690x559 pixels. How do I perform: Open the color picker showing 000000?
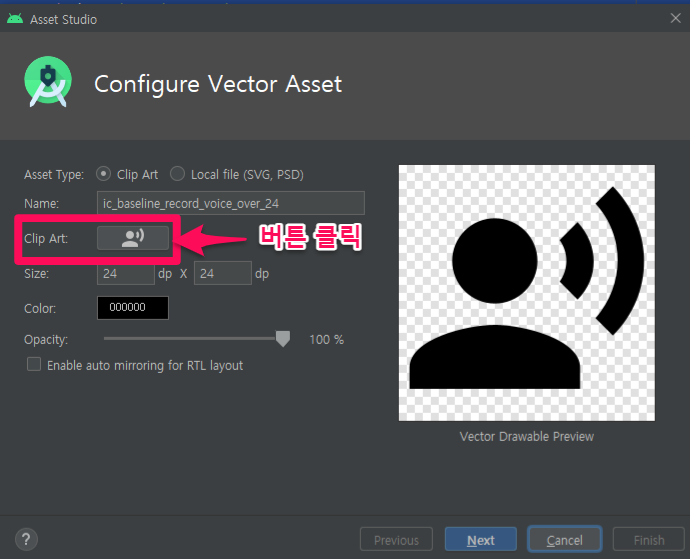[133, 308]
